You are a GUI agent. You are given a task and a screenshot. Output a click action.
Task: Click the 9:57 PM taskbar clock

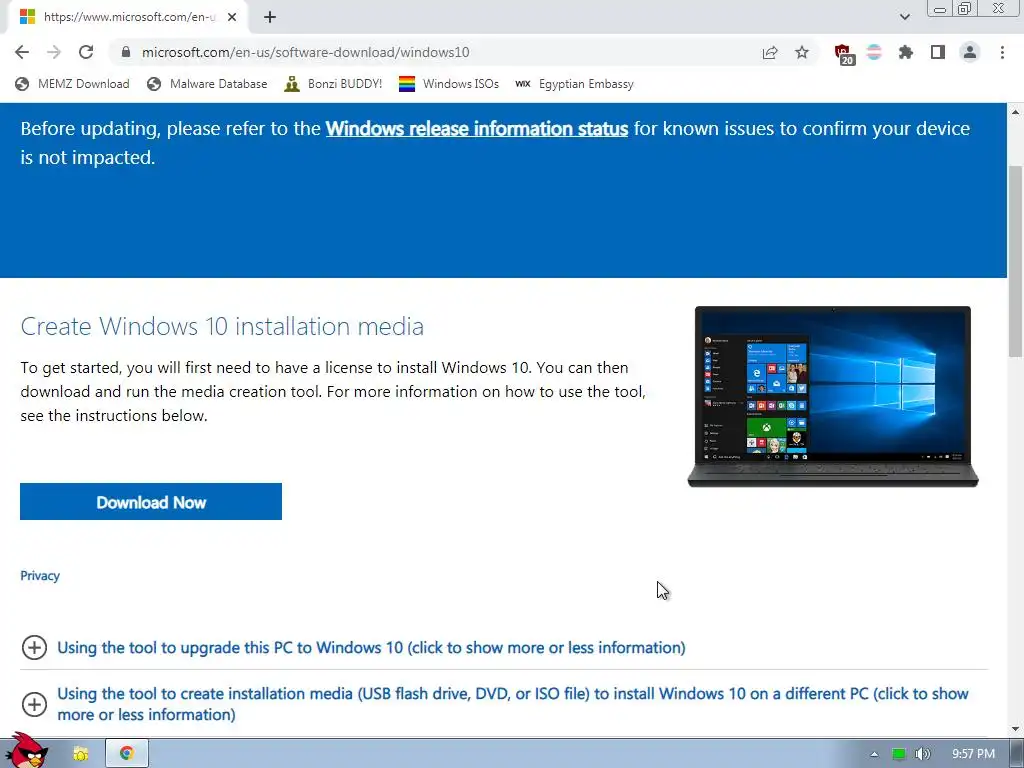point(973,754)
